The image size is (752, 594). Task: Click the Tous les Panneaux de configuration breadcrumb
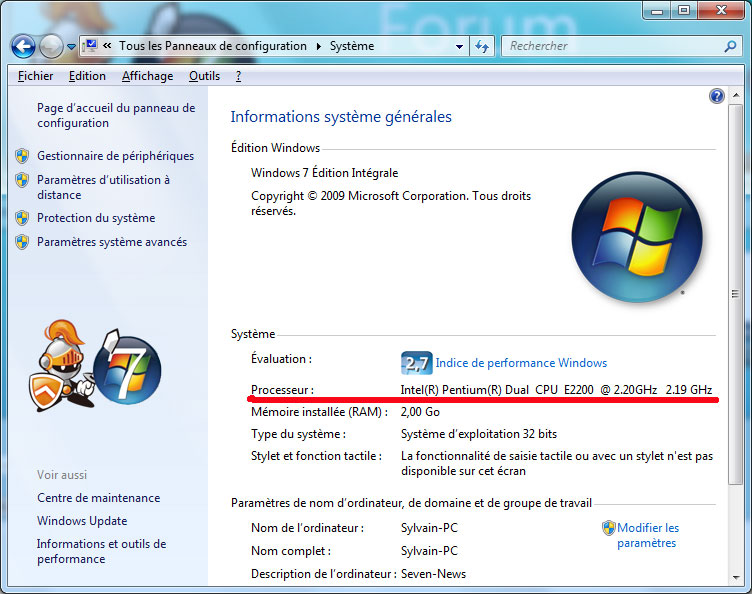coord(213,46)
